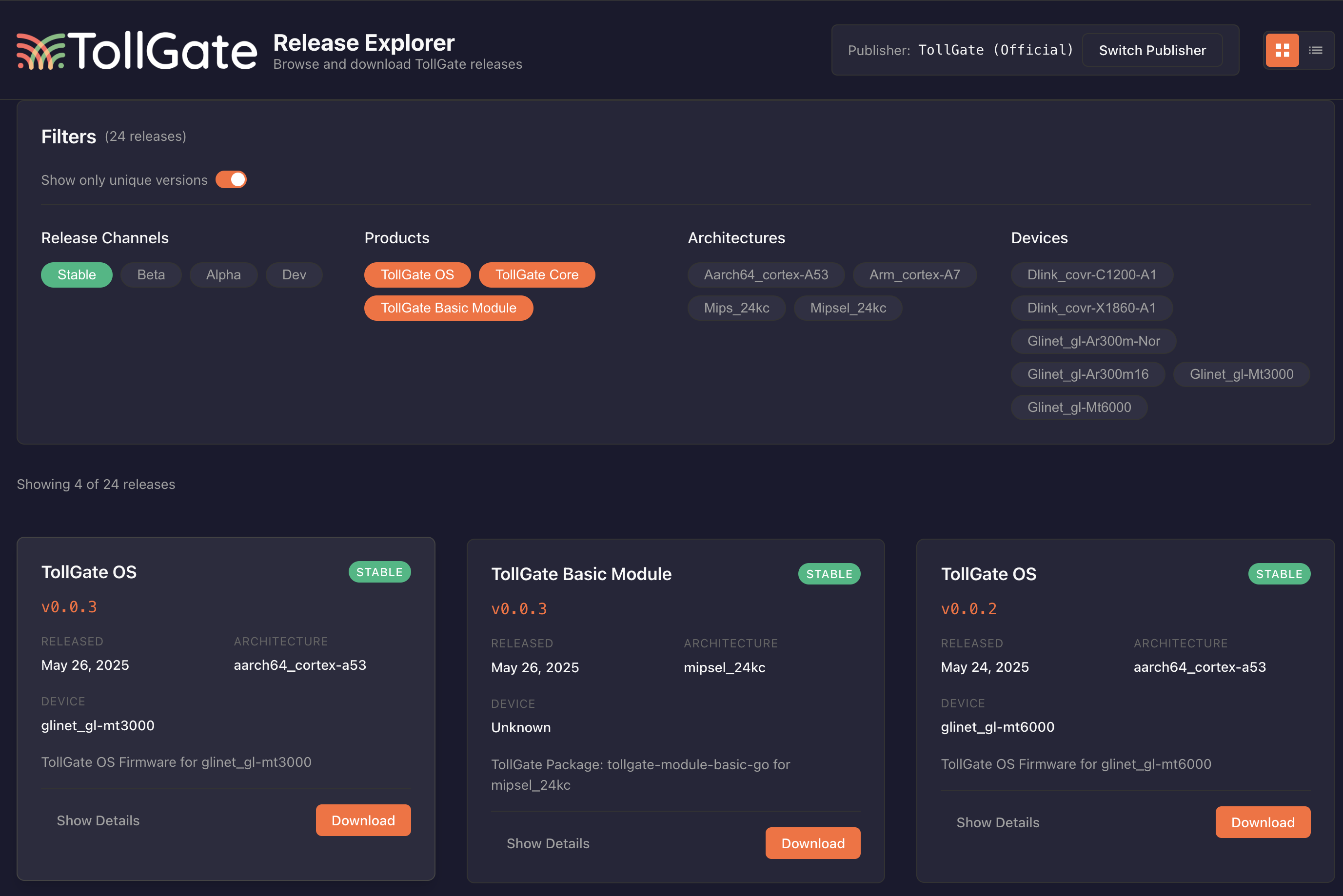The image size is (1343, 896).
Task: Toggle the TollGate OS product filter
Action: [x=417, y=275]
